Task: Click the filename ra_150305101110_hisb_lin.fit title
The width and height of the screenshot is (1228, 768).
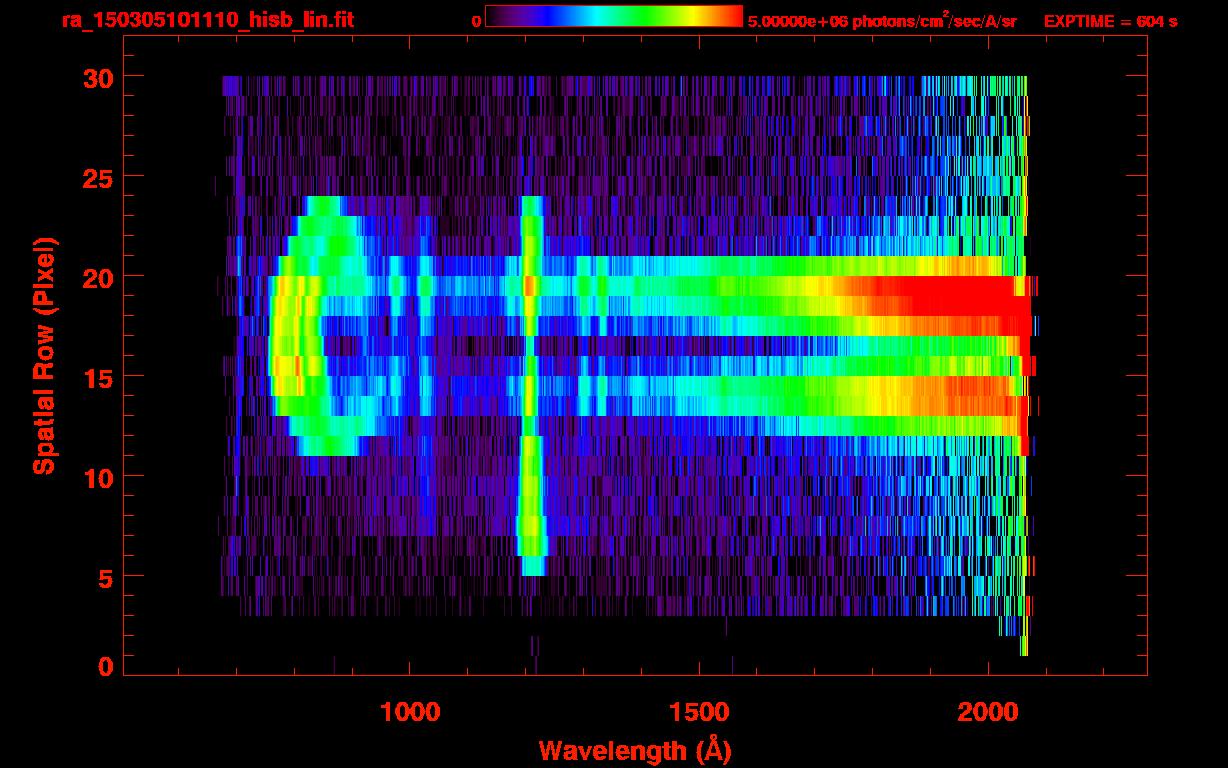Action: pyautogui.click(x=207, y=20)
